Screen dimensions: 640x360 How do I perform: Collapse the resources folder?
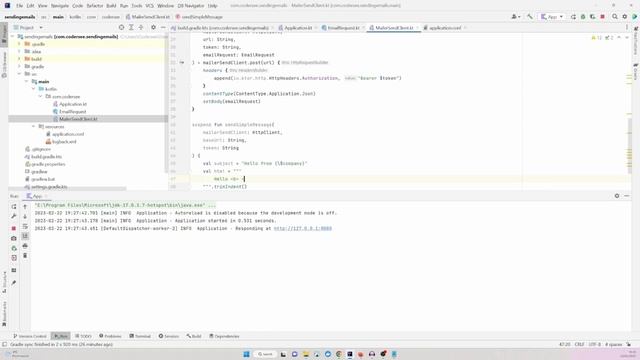point(33,127)
